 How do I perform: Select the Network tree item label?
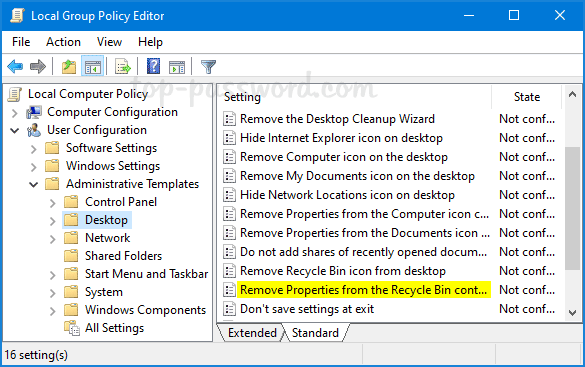click(x=107, y=238)
